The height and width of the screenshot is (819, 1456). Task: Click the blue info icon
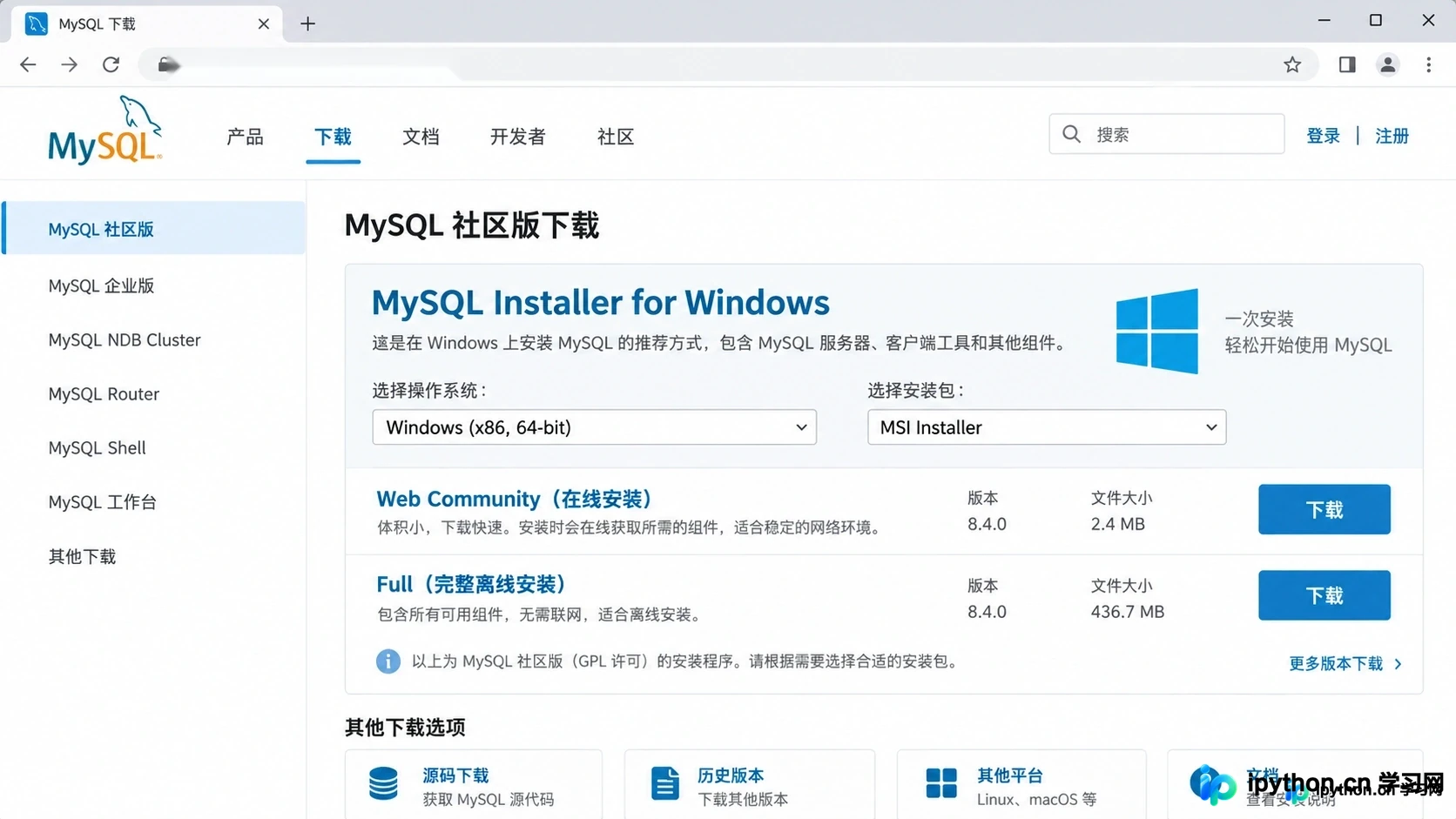pyautogui.click(x=388, y=661)
